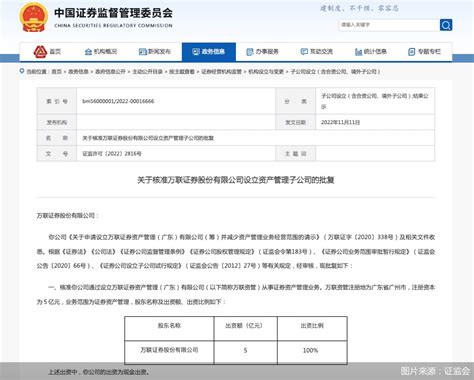This screenshot has width=474, height=380.
Task: Click the house icon for 机构概况
Action: [88, 52]
